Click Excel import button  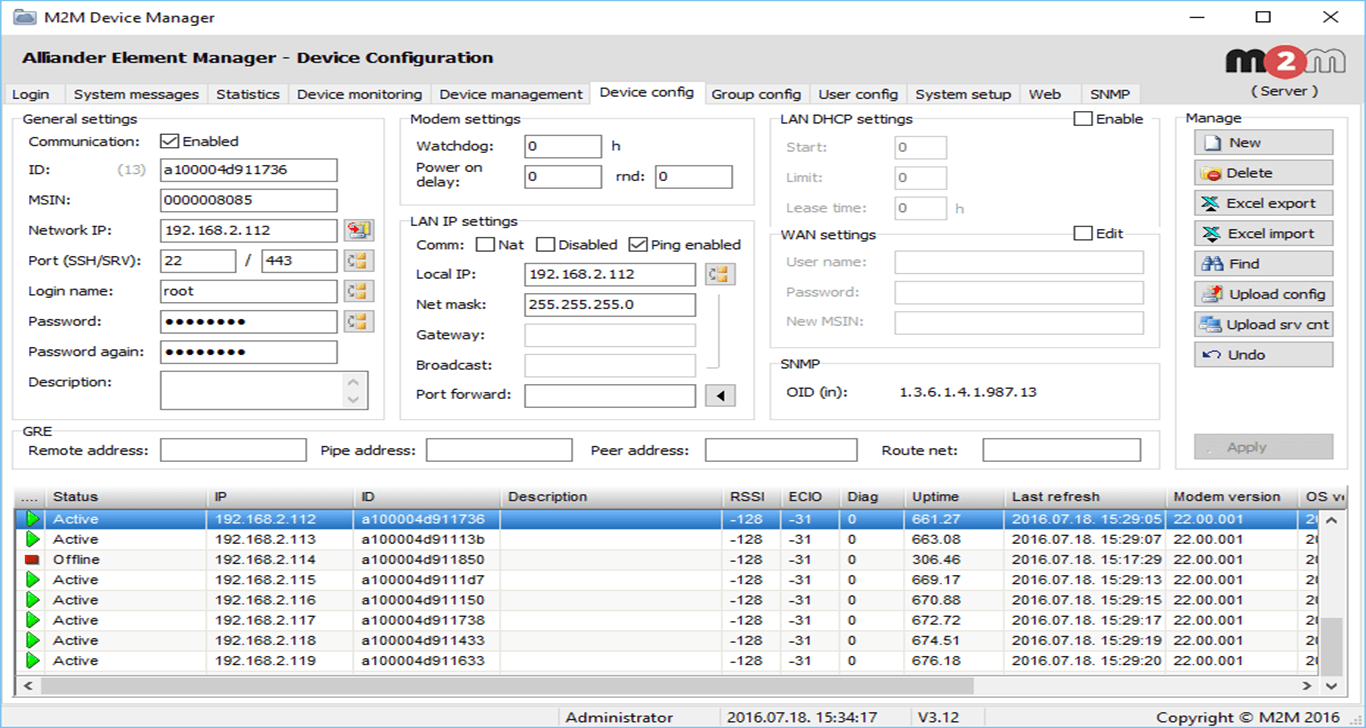coord(1263,233)
